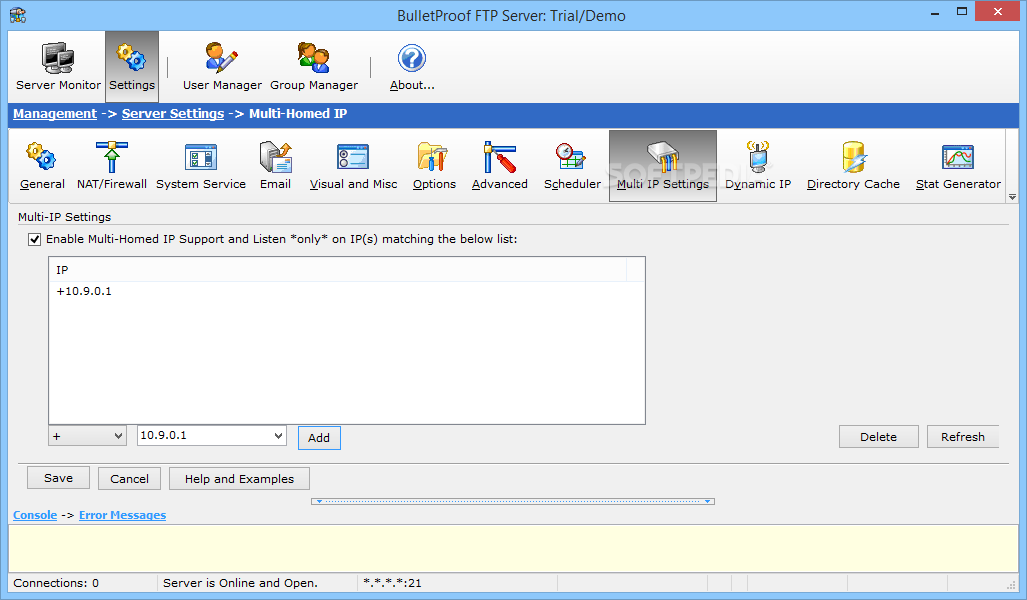Open Help and Examples
The width and height of the screenshot is (1027, 600).
tap(239, 479)
